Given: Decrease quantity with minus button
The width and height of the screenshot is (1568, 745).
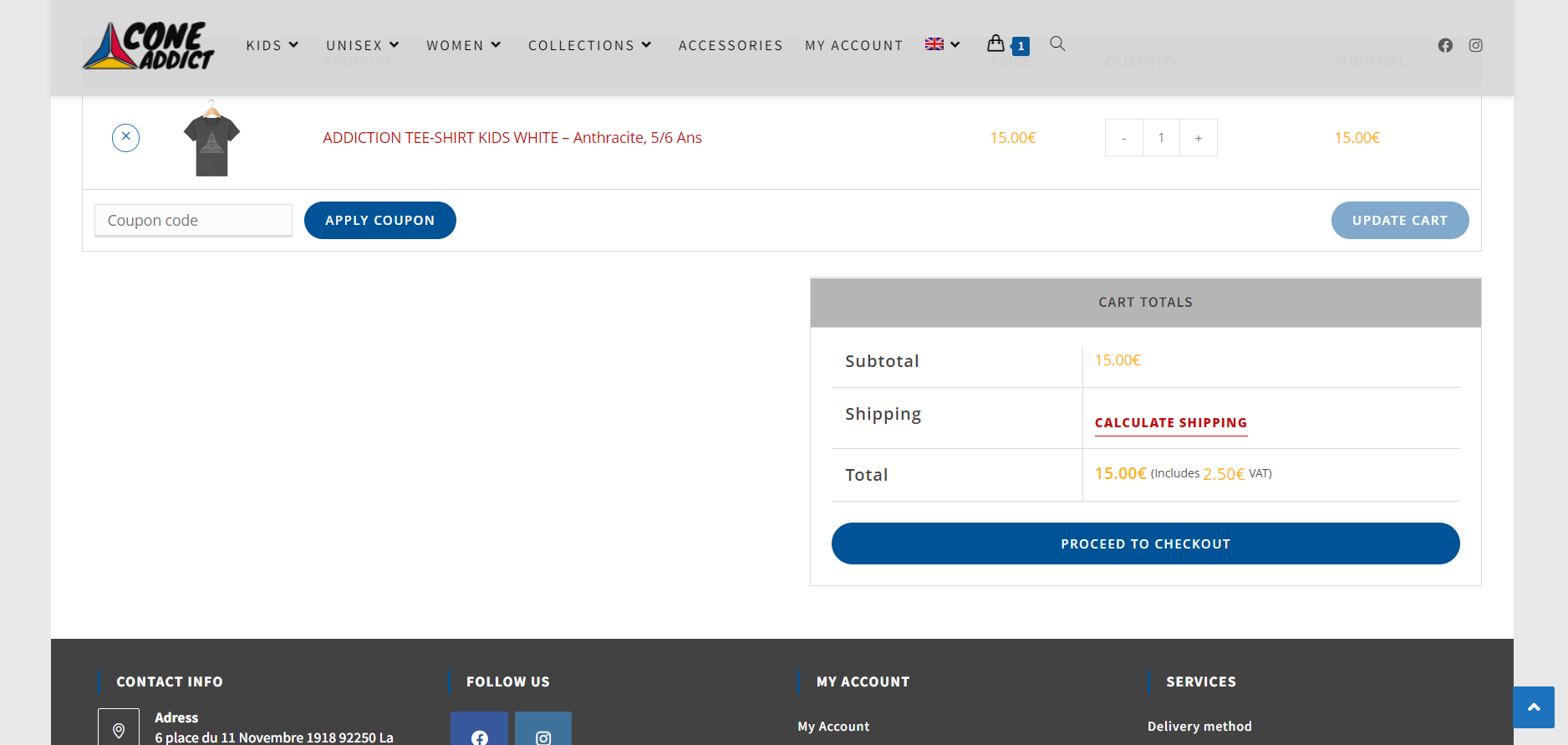Looking at the screenshot, I should (1124, 138).
